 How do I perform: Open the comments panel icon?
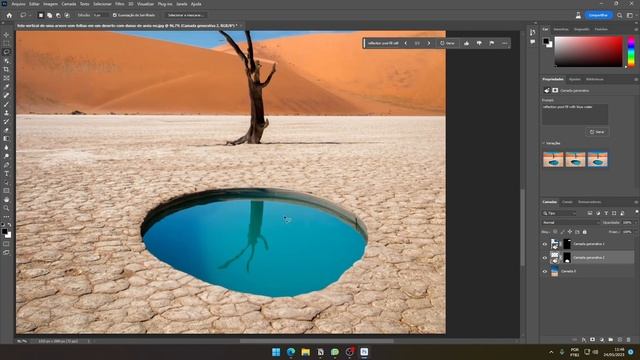tap(532, 42)
